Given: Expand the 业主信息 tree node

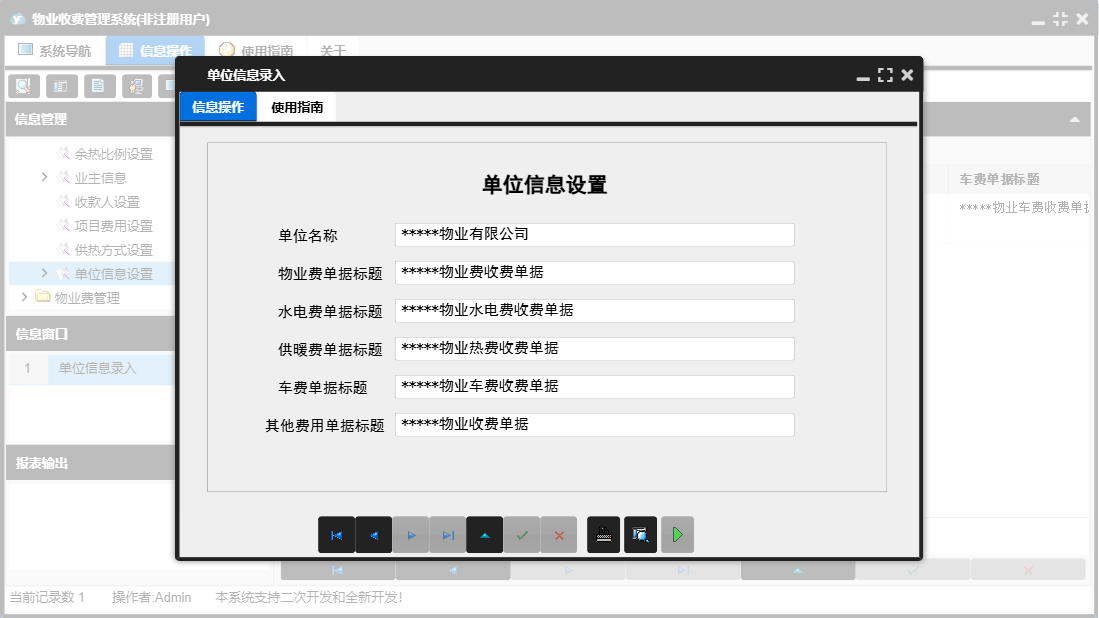Looking at the screenshot, I should click(44, 177).
